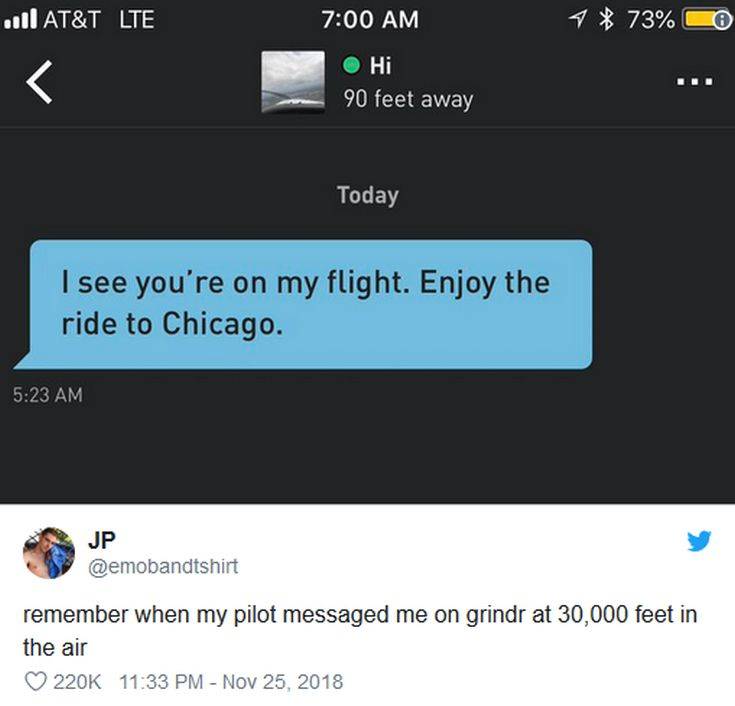This screenshot has width=735, height=706.
Task: Like the tweet with the heart icon
Action: (x=34, y=682)
